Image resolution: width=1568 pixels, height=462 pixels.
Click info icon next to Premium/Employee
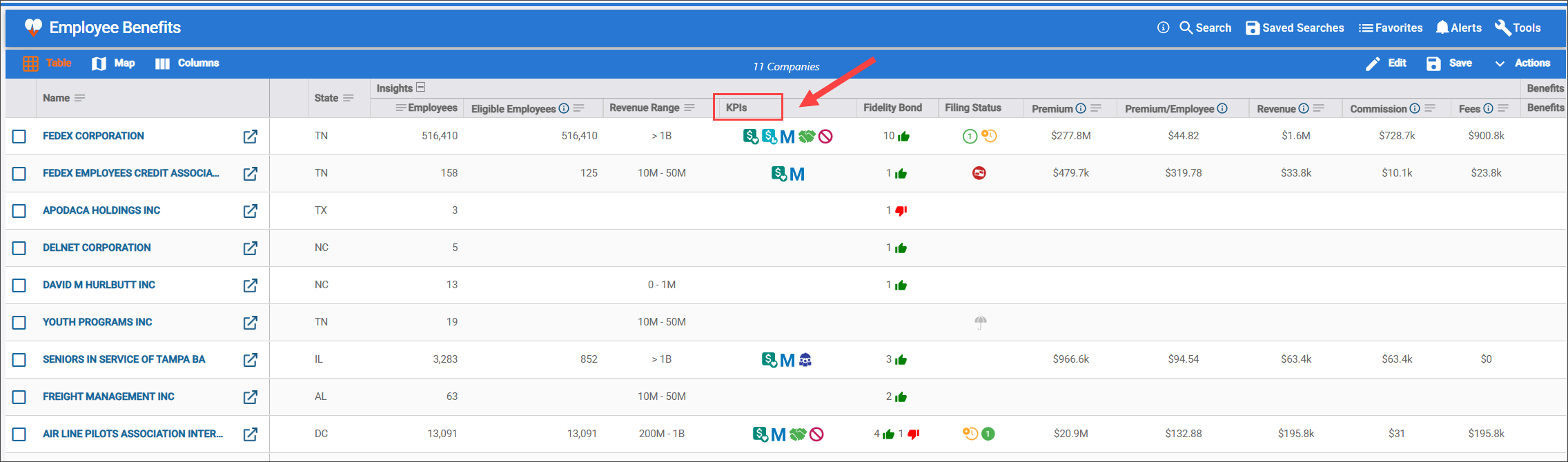[1222, 108]
